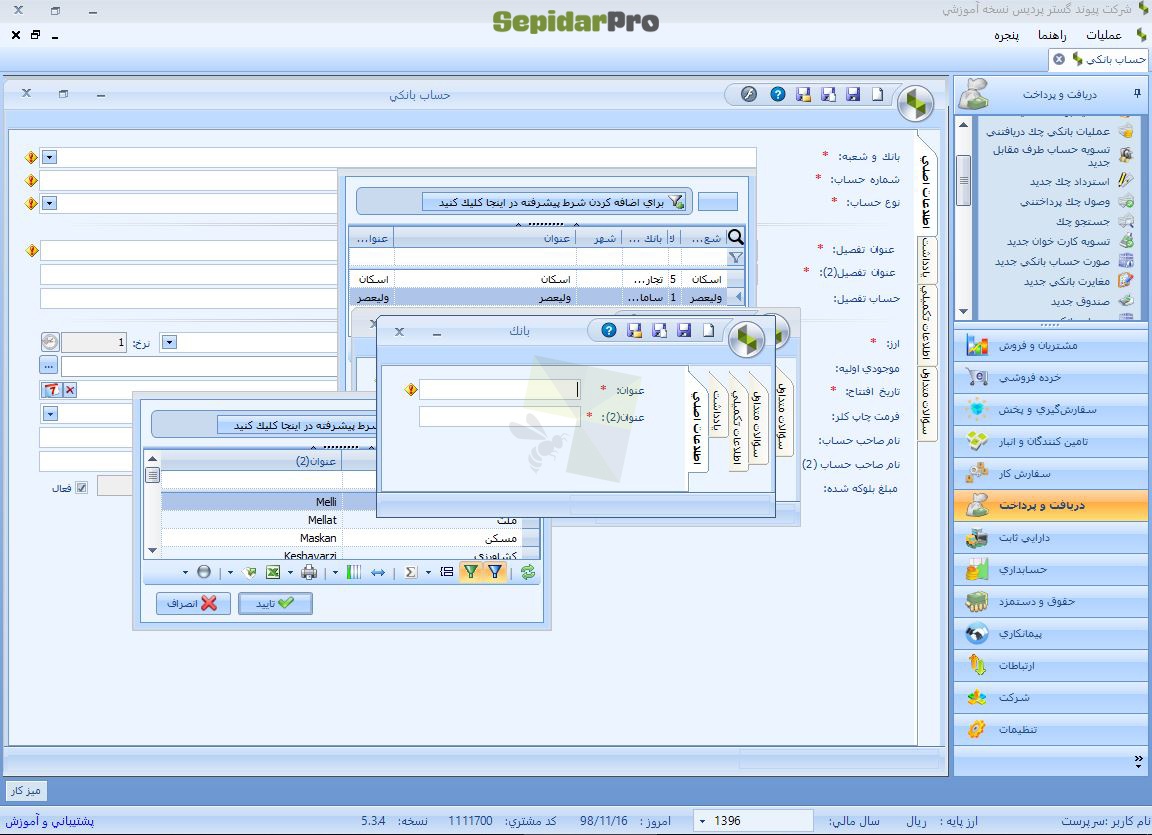The image size is (1152, 835).
Task: Click printer icon in list toolbar
Action: [x=309, y=572]
